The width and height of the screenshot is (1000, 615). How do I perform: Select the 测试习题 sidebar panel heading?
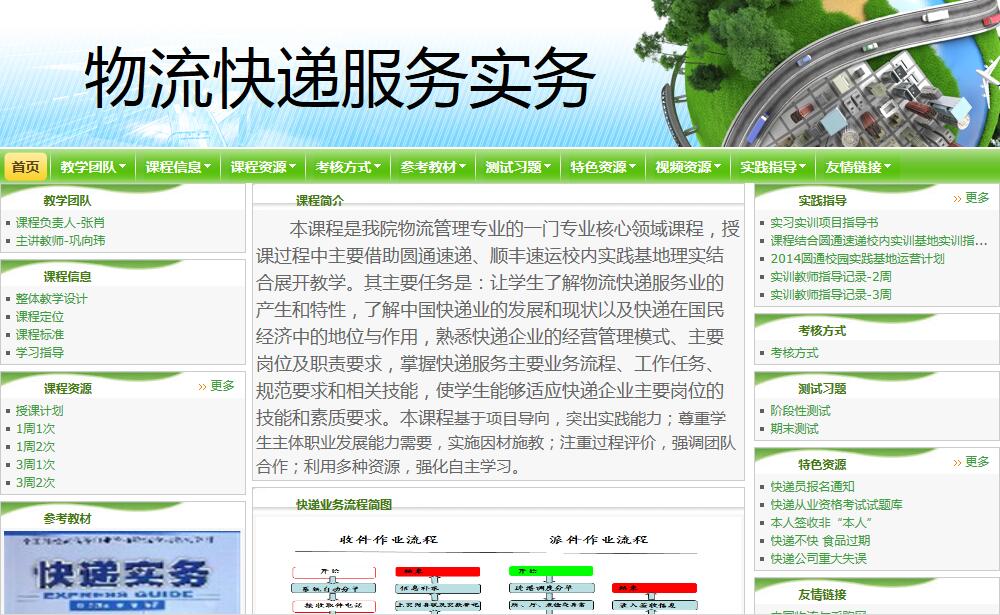(822, 389)
